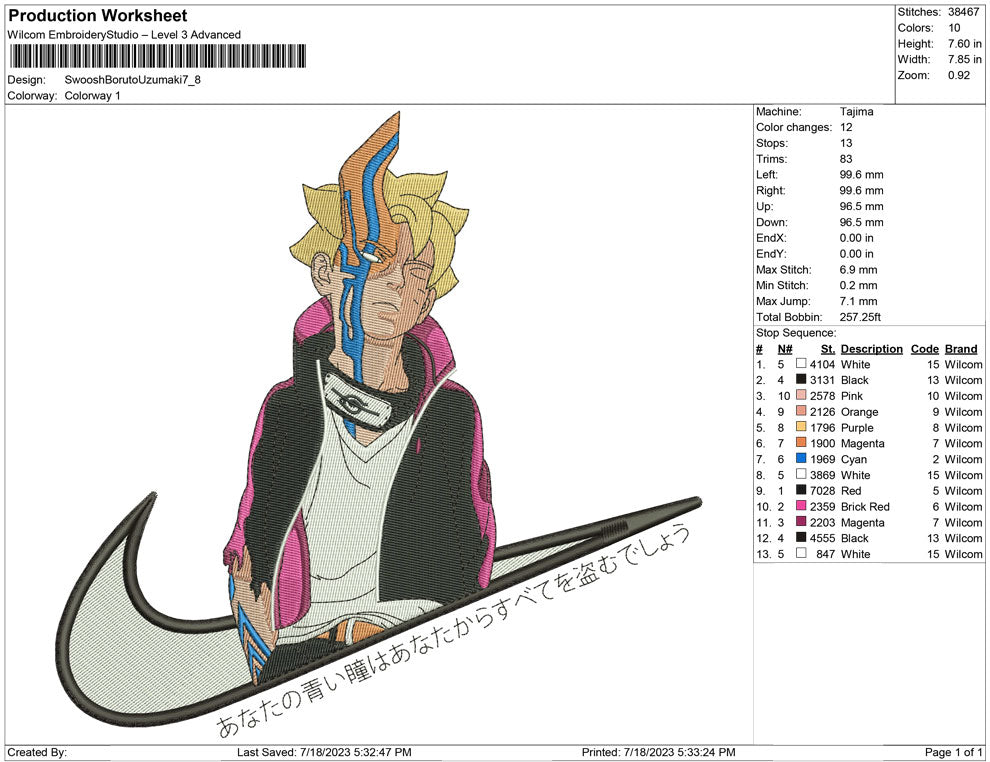The width and height of the screenshot is (990, 762).
Task: Click the pink swatch for thread 2578
Action: [x=801, y=395]
